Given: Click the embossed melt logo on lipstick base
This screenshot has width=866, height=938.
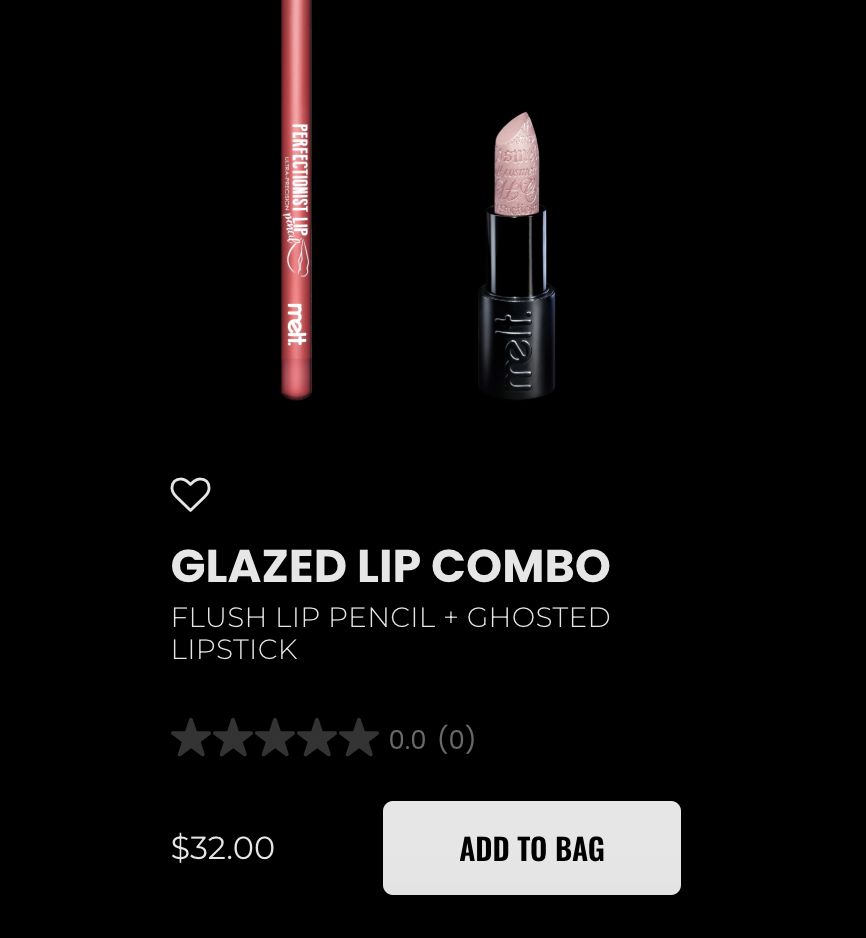Looking at the screenshot, I should 513,350.
